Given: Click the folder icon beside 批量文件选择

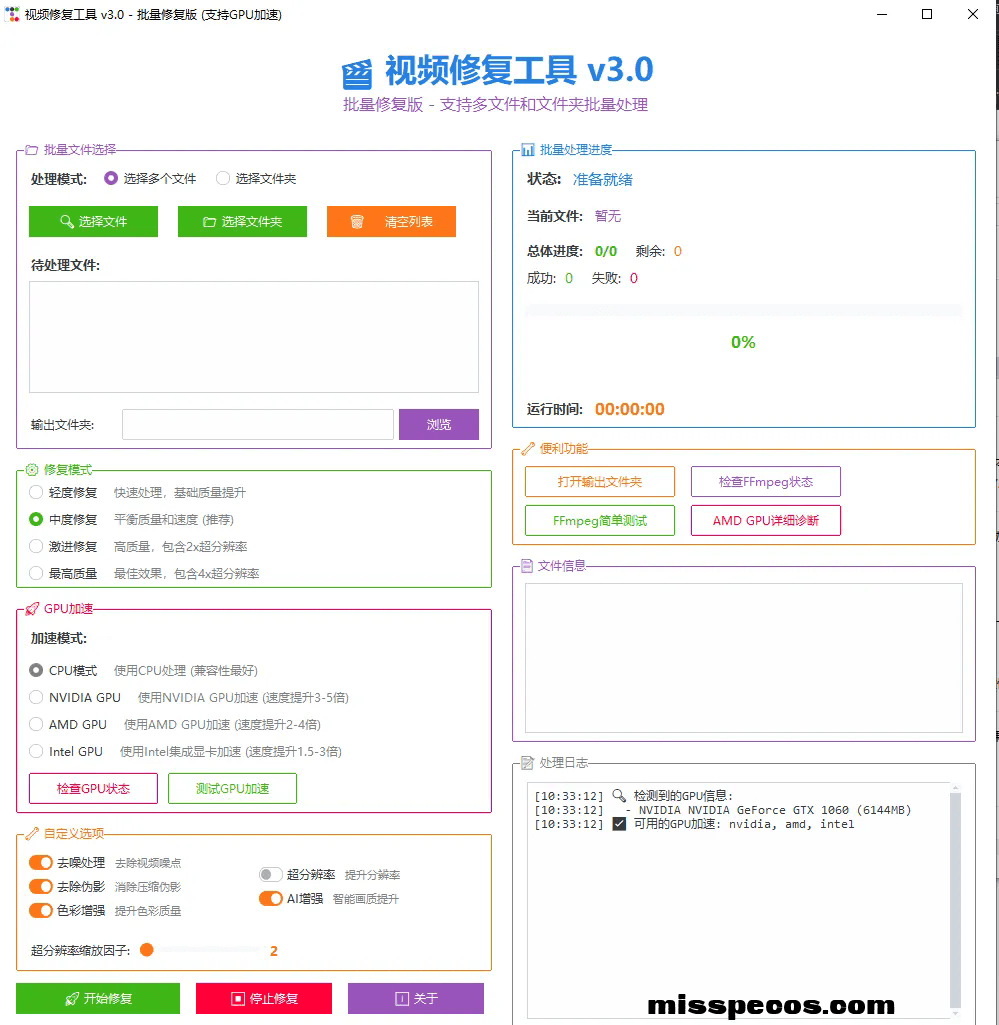Looking at the screenshot, I should click(x=32, y=150).
